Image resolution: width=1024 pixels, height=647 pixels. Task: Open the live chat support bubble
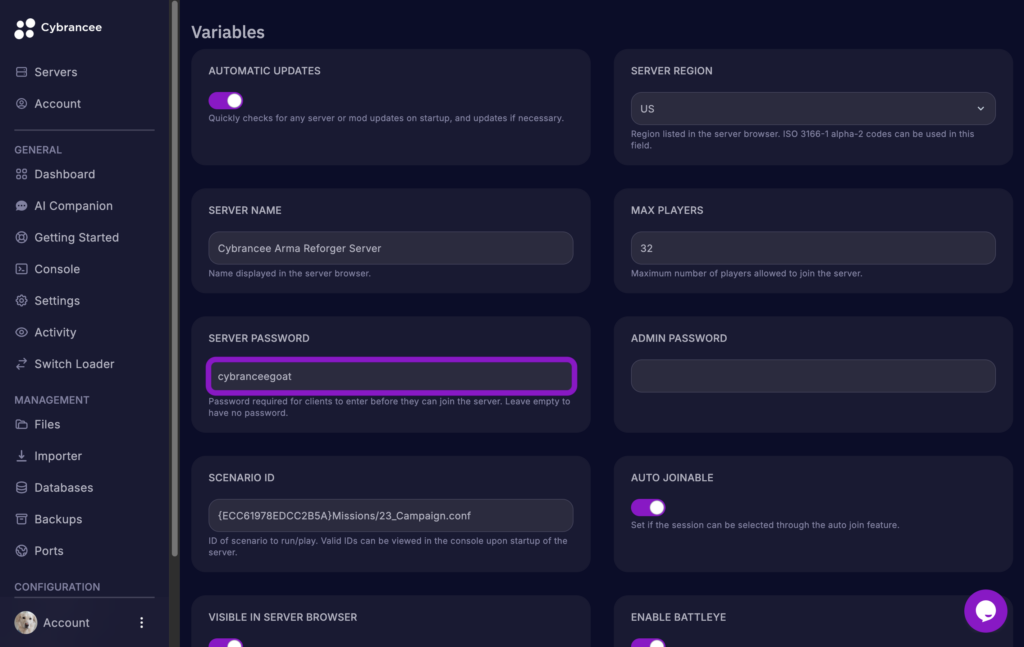[x=985, y=611]
